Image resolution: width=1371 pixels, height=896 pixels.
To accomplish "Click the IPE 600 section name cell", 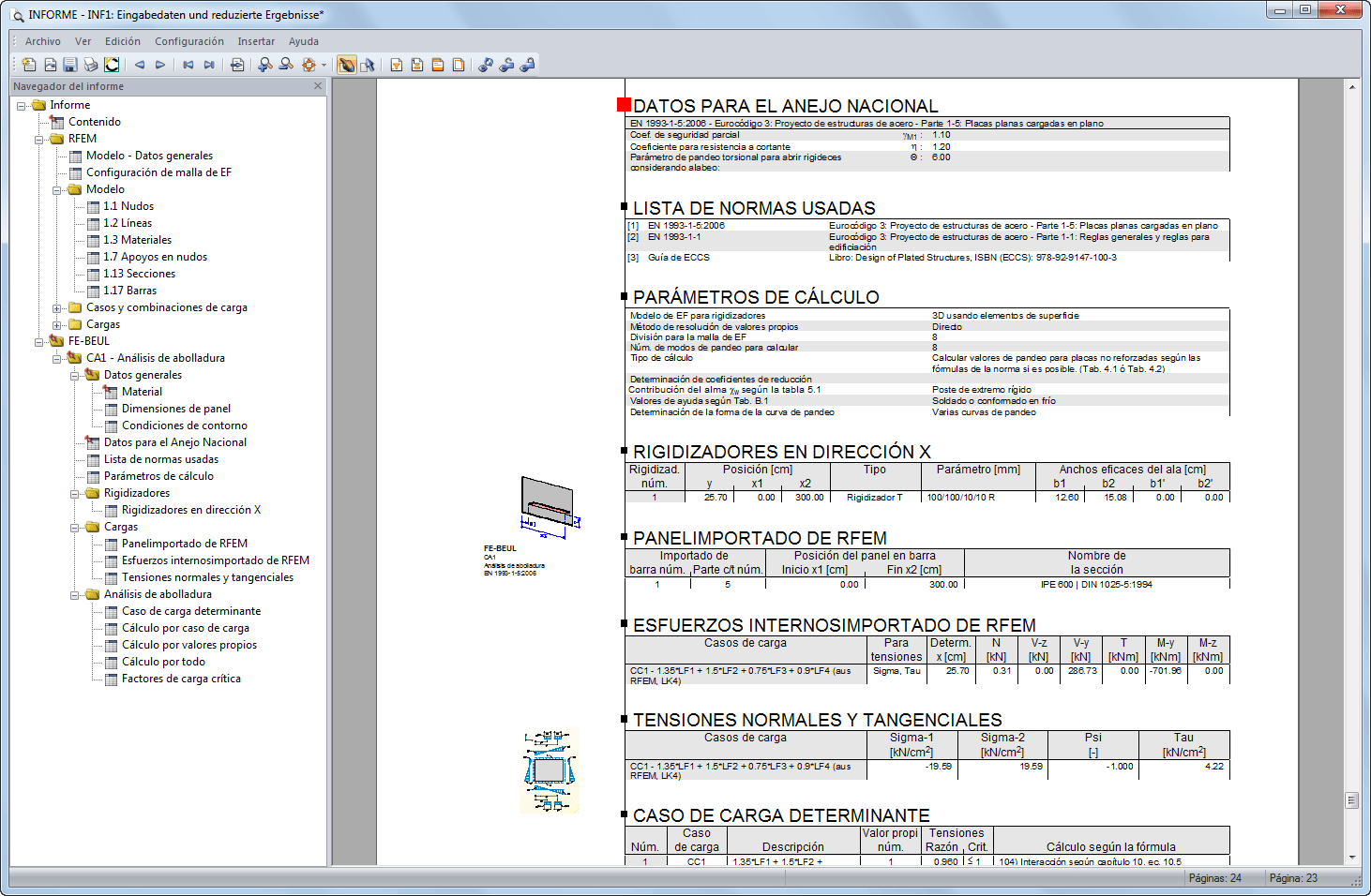I will point(1096,584).
